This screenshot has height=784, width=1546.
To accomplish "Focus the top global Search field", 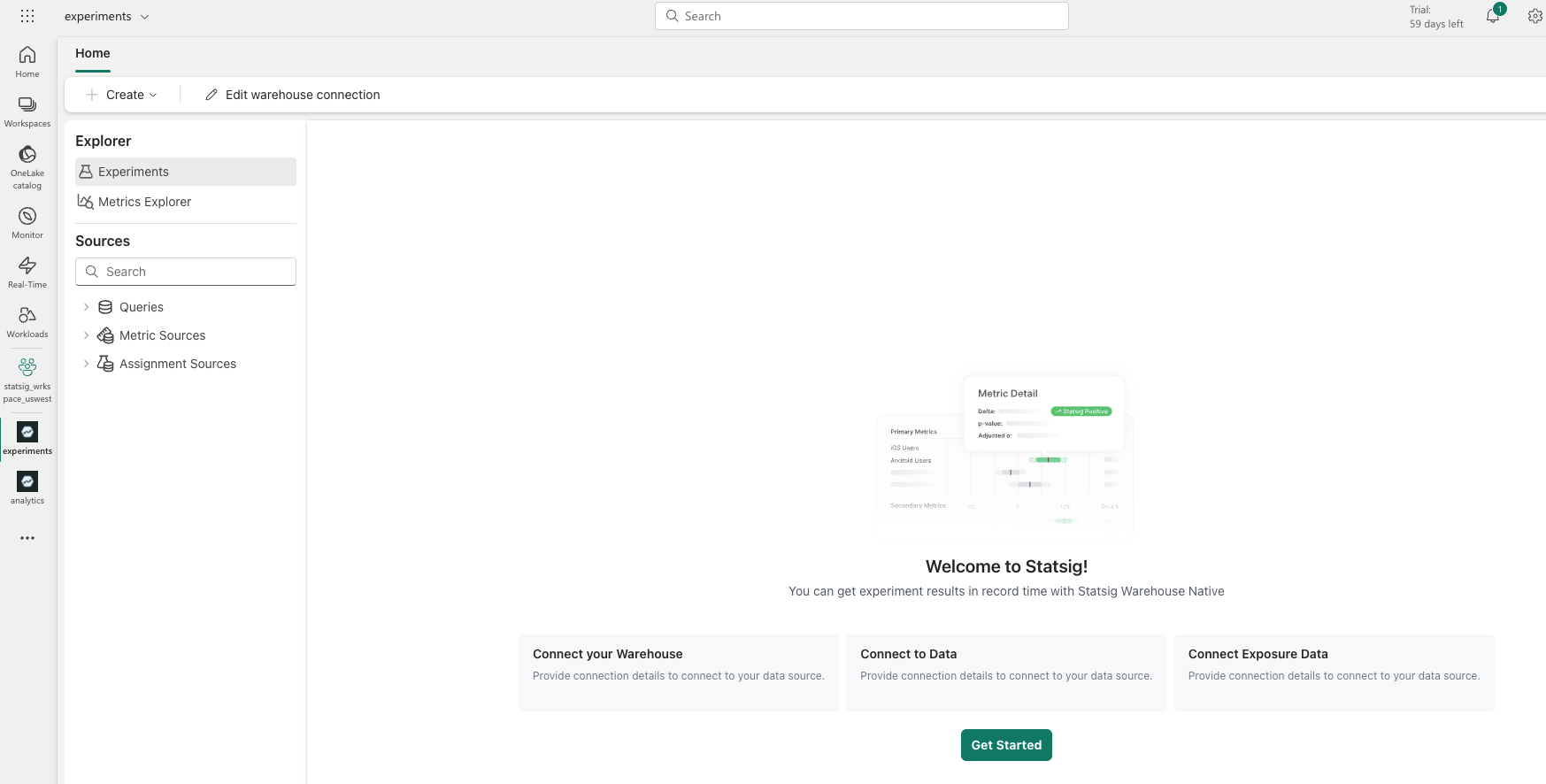I will pyautogui.click(x=862, y=16).
